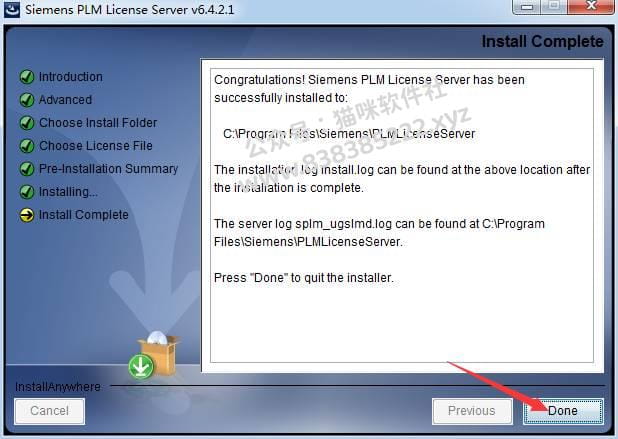The height and width of the screenshot is (439, 618).
Task: Click the checkmark icon beside Installing...
Action: (x=27, y=192)
